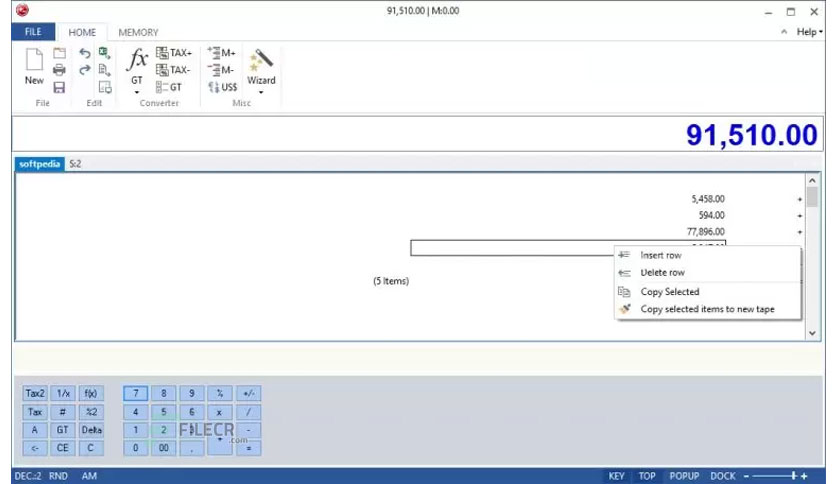Expand the Wizard dropdown arrow
The height and width of the screenshot is (484, 836).
pyautogui.click(x=261, y=92)
